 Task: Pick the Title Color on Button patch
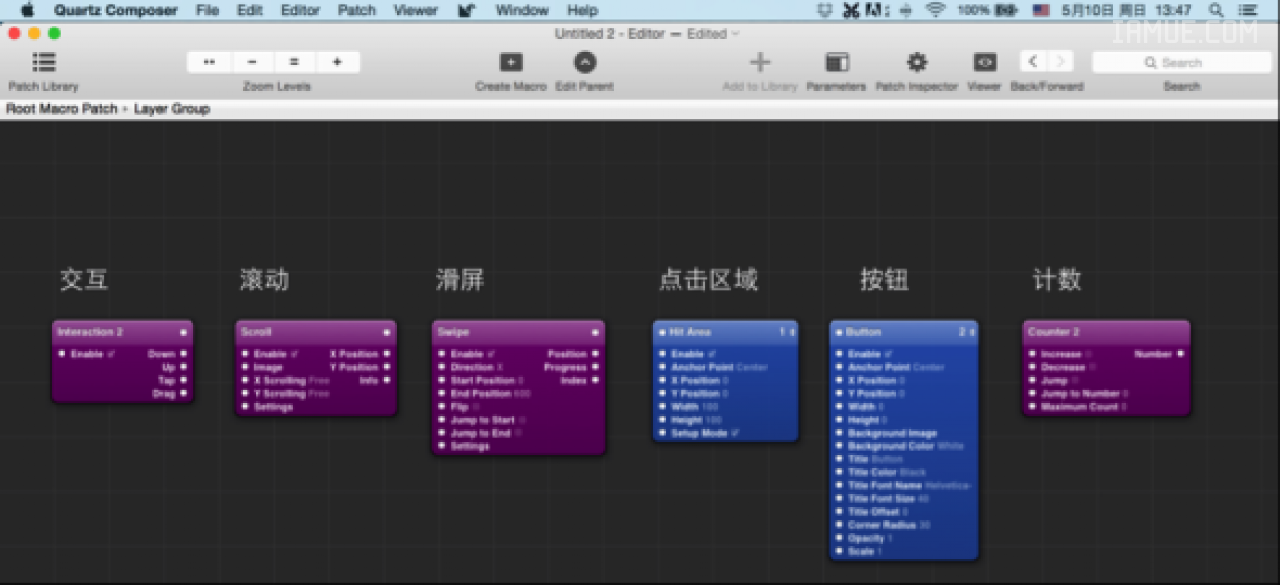pos(913,472)
